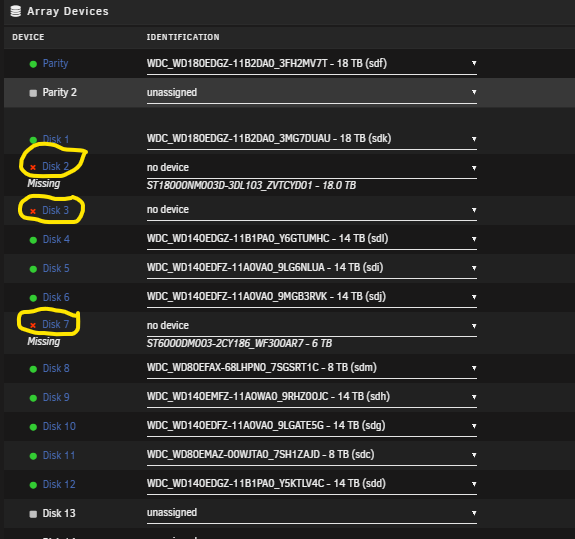
Task: Click the green status dot for Disk 9
Action: [33, 398]
